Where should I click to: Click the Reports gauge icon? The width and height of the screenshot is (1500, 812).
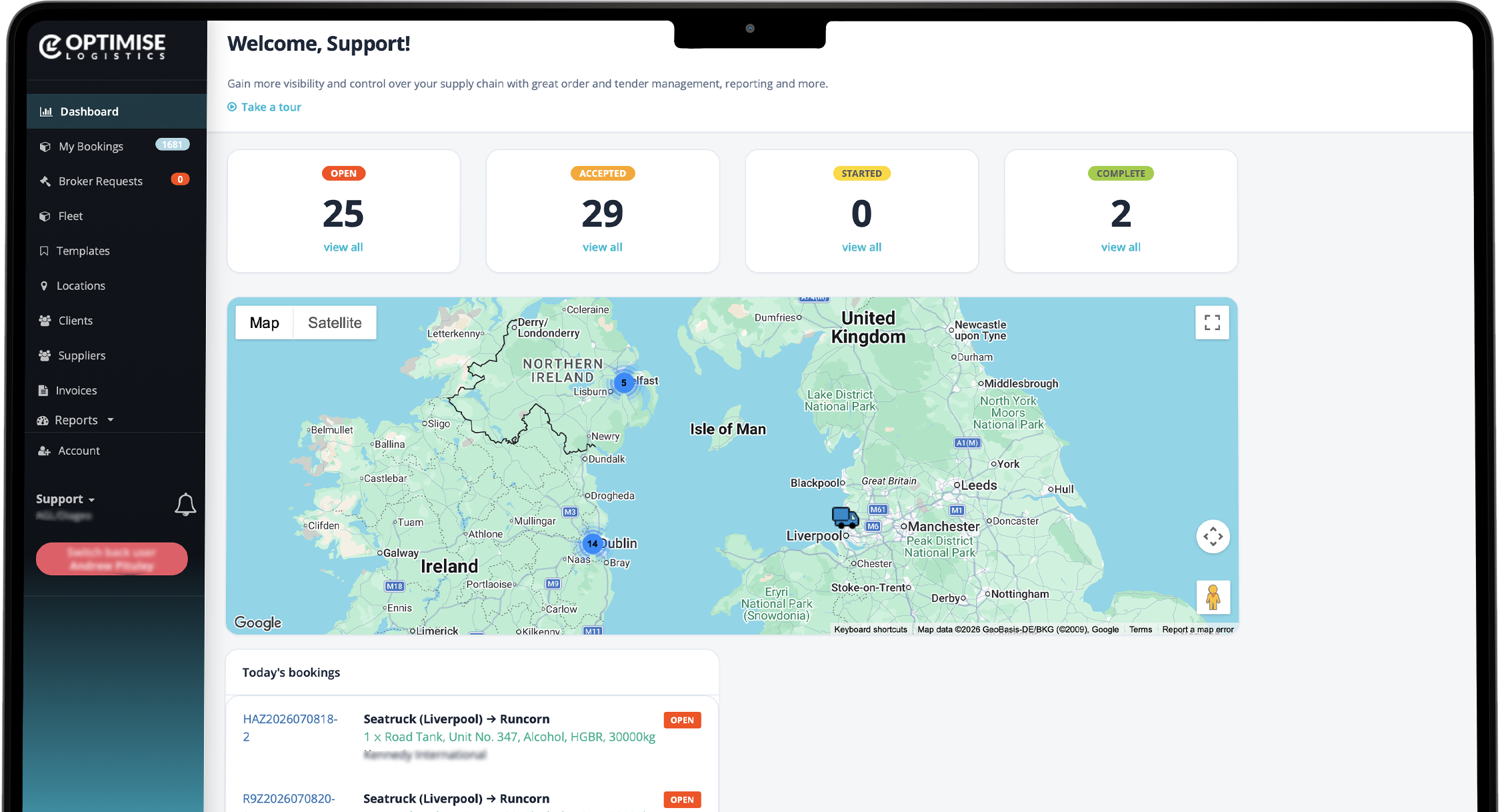(x=43, y=420)
